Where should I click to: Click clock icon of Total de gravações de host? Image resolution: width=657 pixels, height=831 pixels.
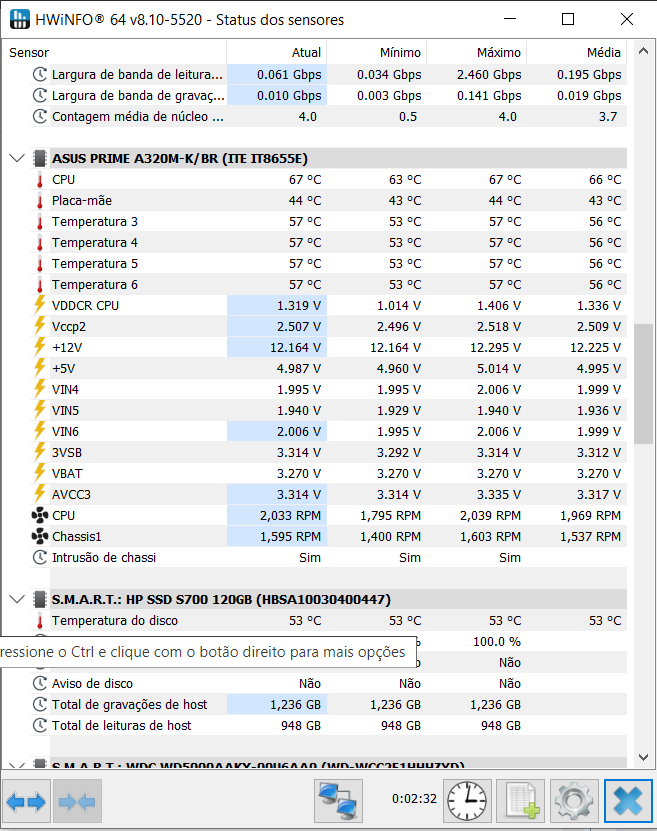pyautogui.click(x=40, y=704)
